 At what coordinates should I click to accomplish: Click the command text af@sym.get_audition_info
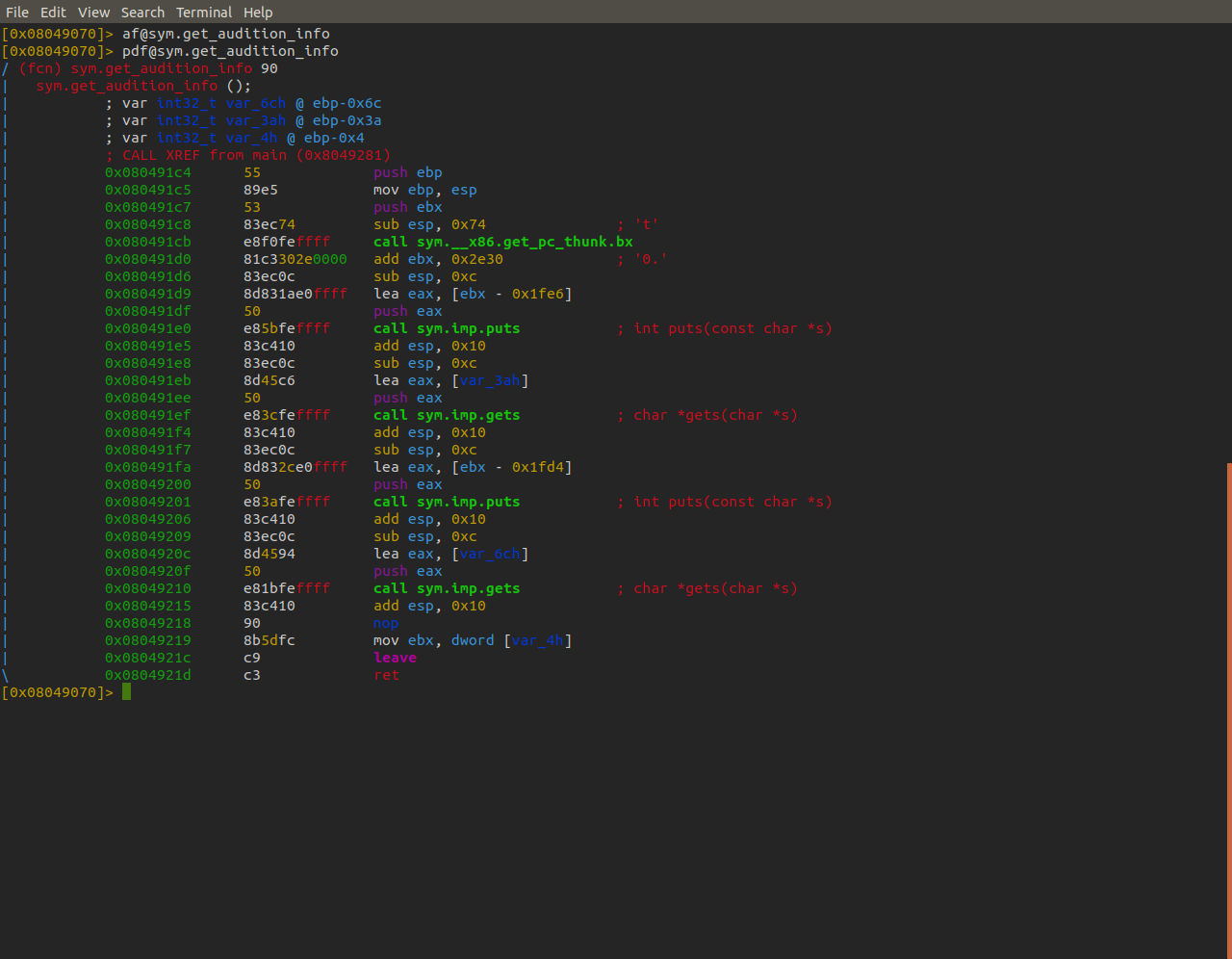tap(226, 34)
